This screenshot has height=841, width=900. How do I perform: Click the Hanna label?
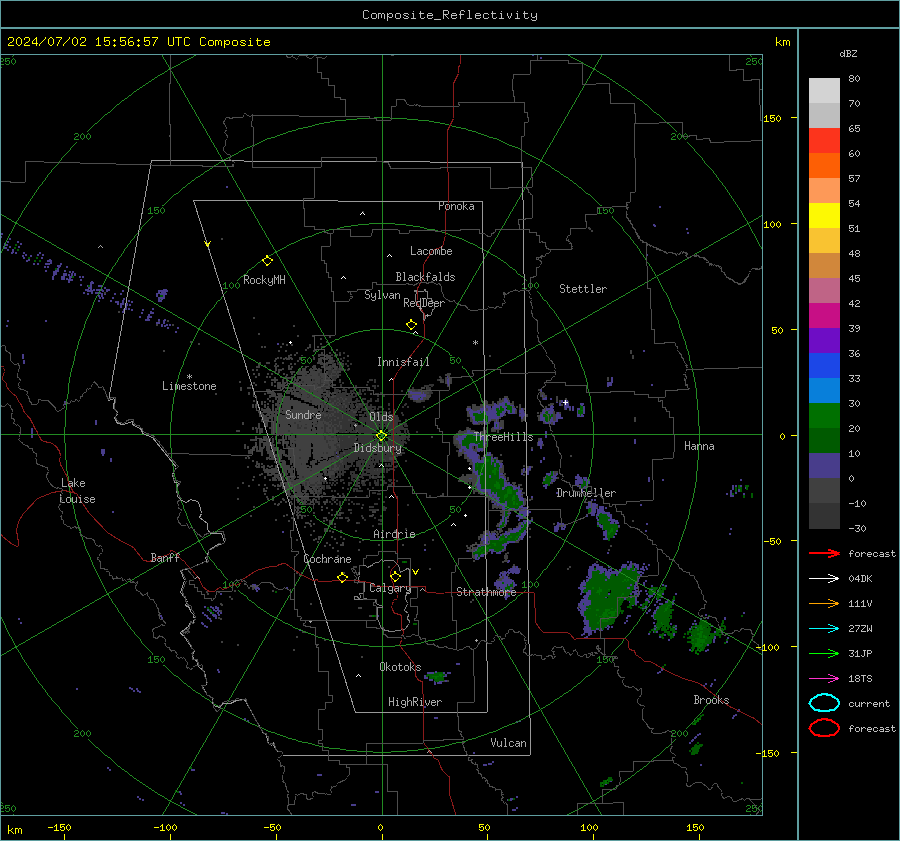point(699,446)
